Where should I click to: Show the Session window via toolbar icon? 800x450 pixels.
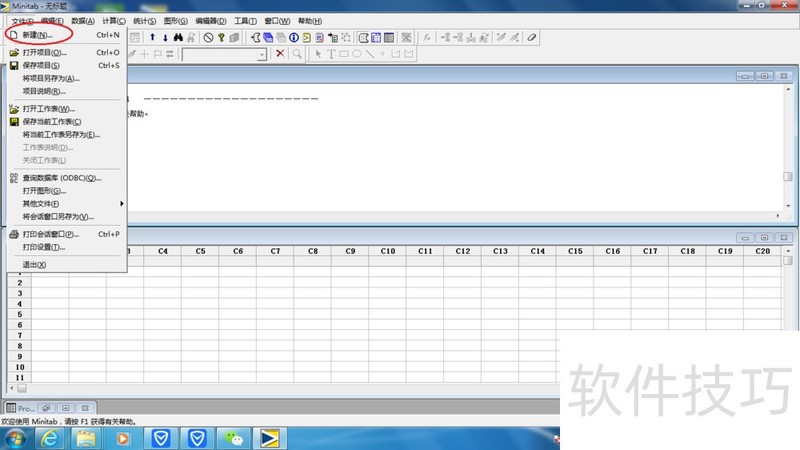(255, 37)
